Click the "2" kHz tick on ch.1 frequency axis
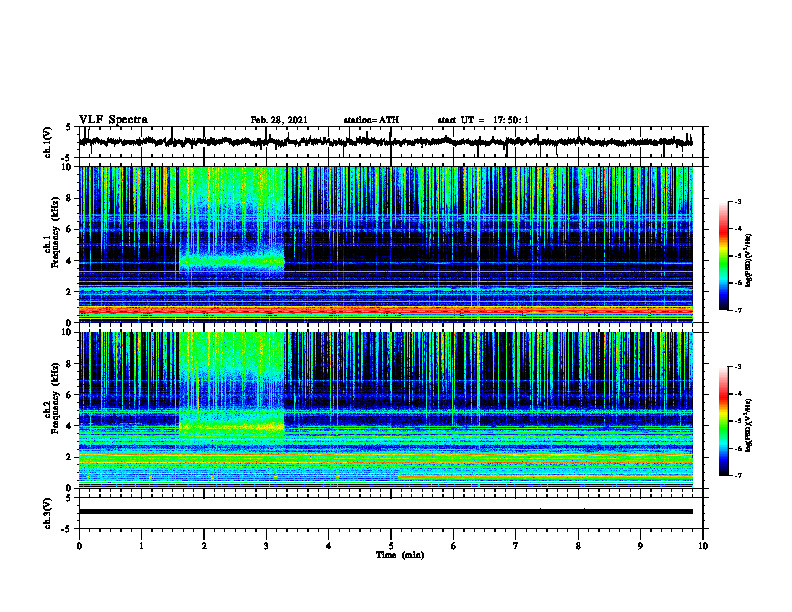 pos(71,291)
